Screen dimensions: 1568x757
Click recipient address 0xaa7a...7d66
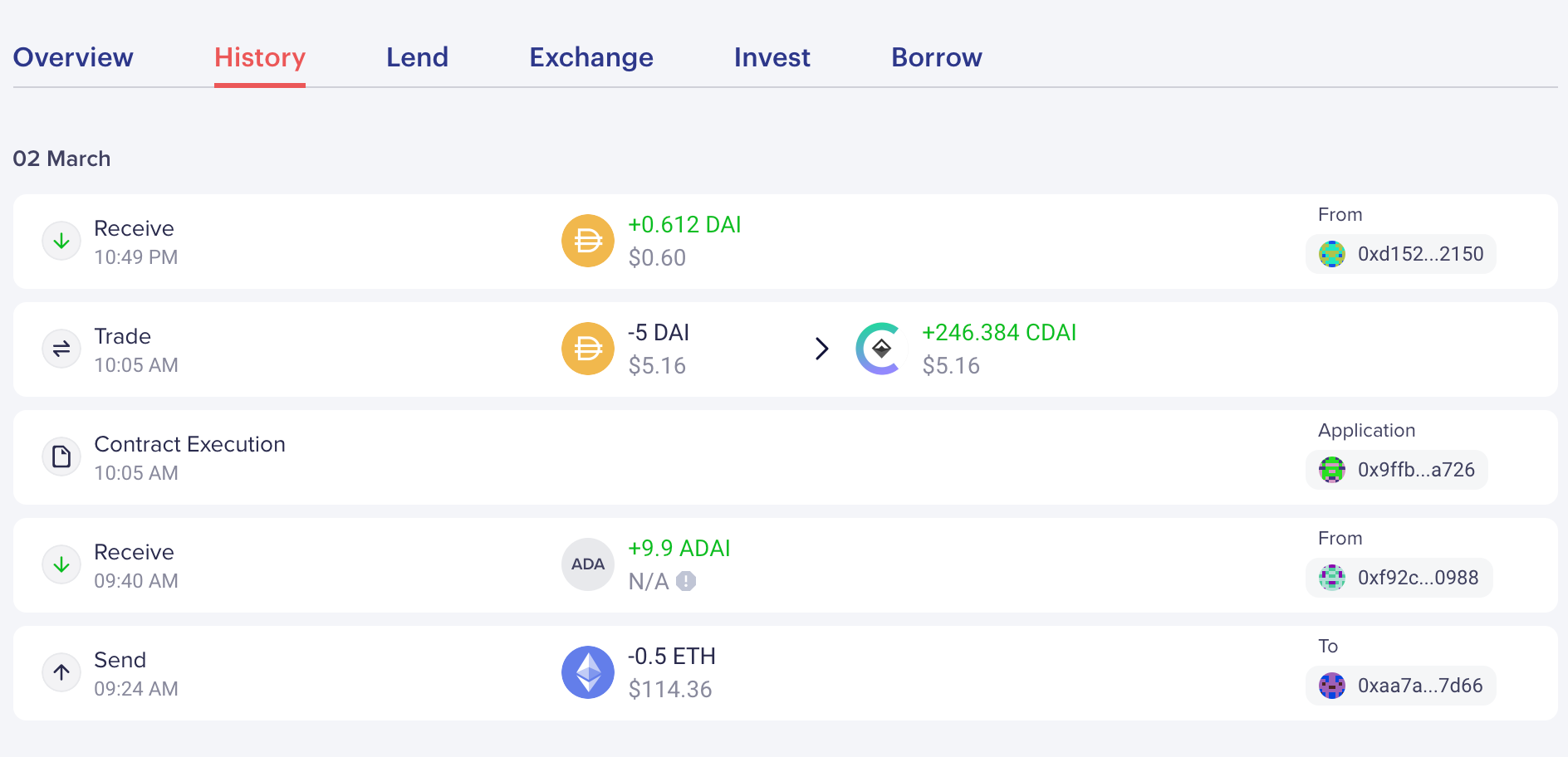[1401, 686]
